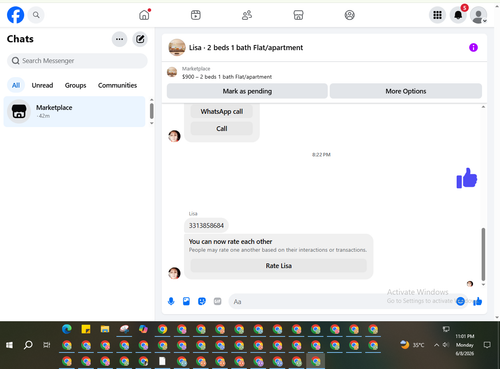The width and height of the screenshot is (500, 369).
Task: Click Lisa's avatar beside the Call button
Action: click(174, 136)
